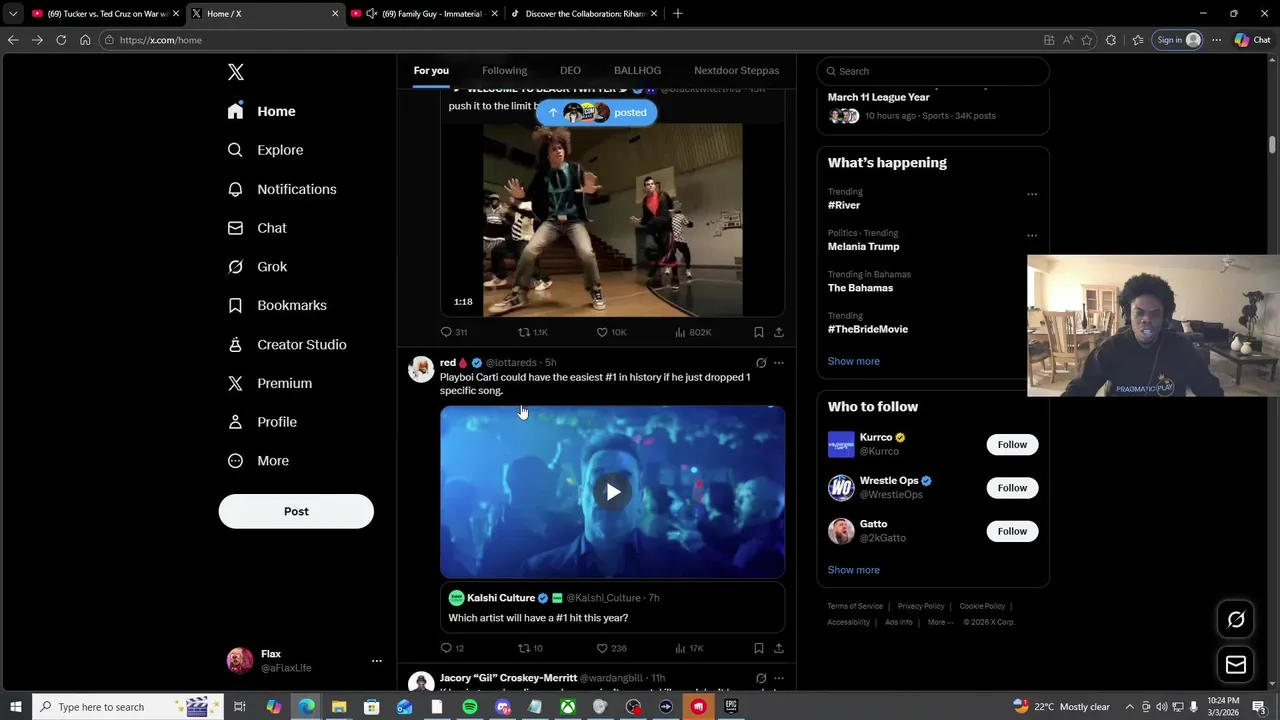The height and width of the screenshot is (720, 1280).
Task: Open The Bahamas trend
Action: pyautogui.click(x=860, y=288)
